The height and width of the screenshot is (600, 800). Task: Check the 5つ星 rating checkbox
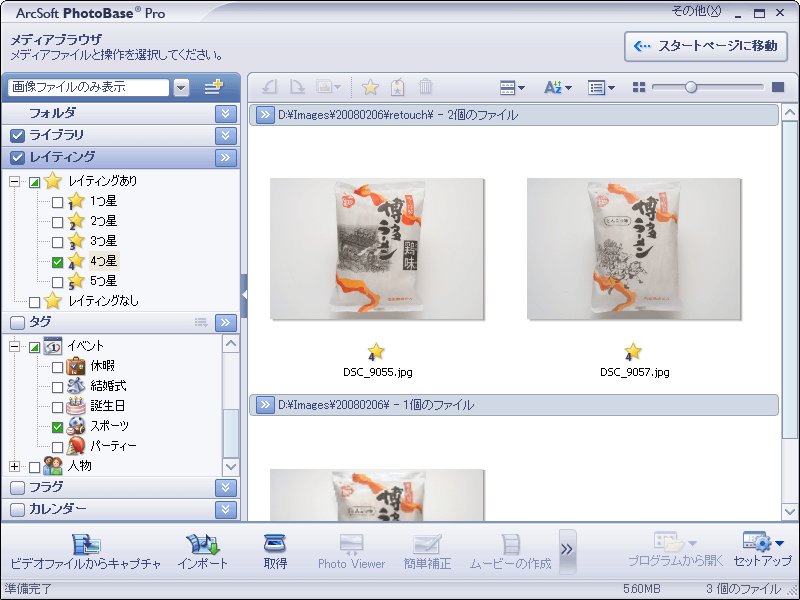click(x=57, y=282)
